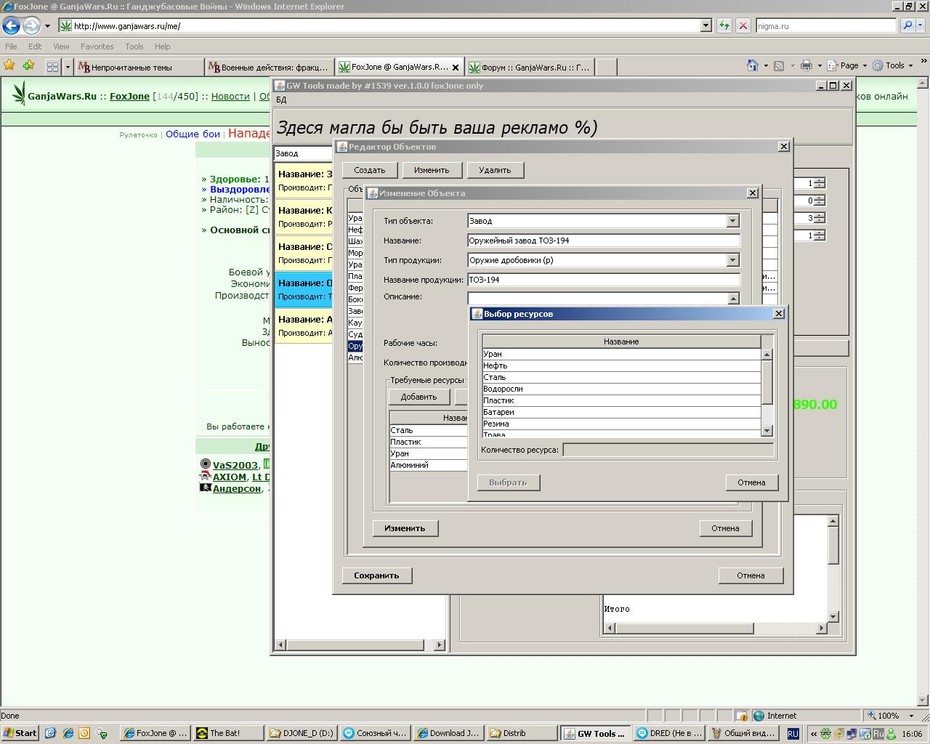This screenshot has height=744, width=930.
Task: Select Батареи in resource list
Action: (x=622, y=412)
